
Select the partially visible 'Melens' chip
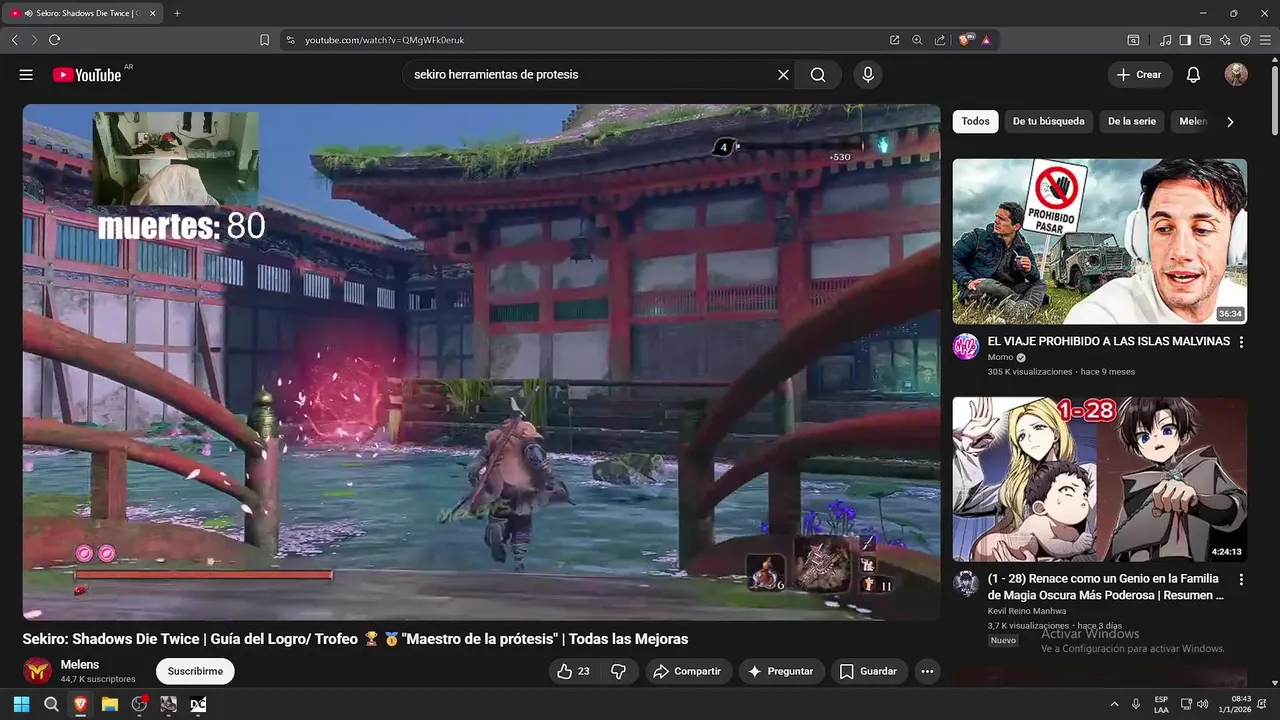(x=1192, y=121)
